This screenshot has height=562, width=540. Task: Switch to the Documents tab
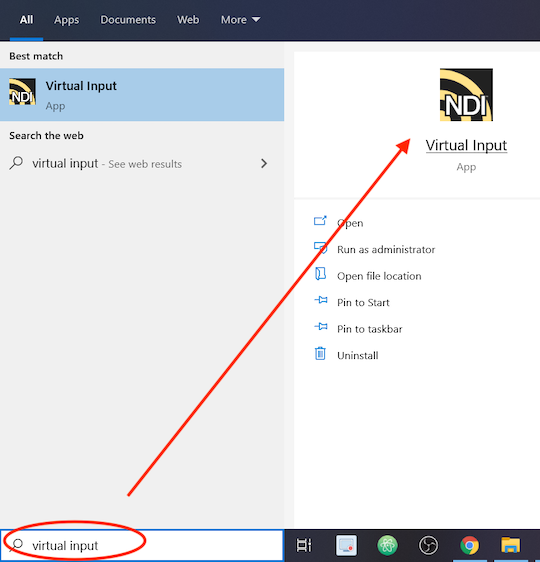click(x=128, y=20)
